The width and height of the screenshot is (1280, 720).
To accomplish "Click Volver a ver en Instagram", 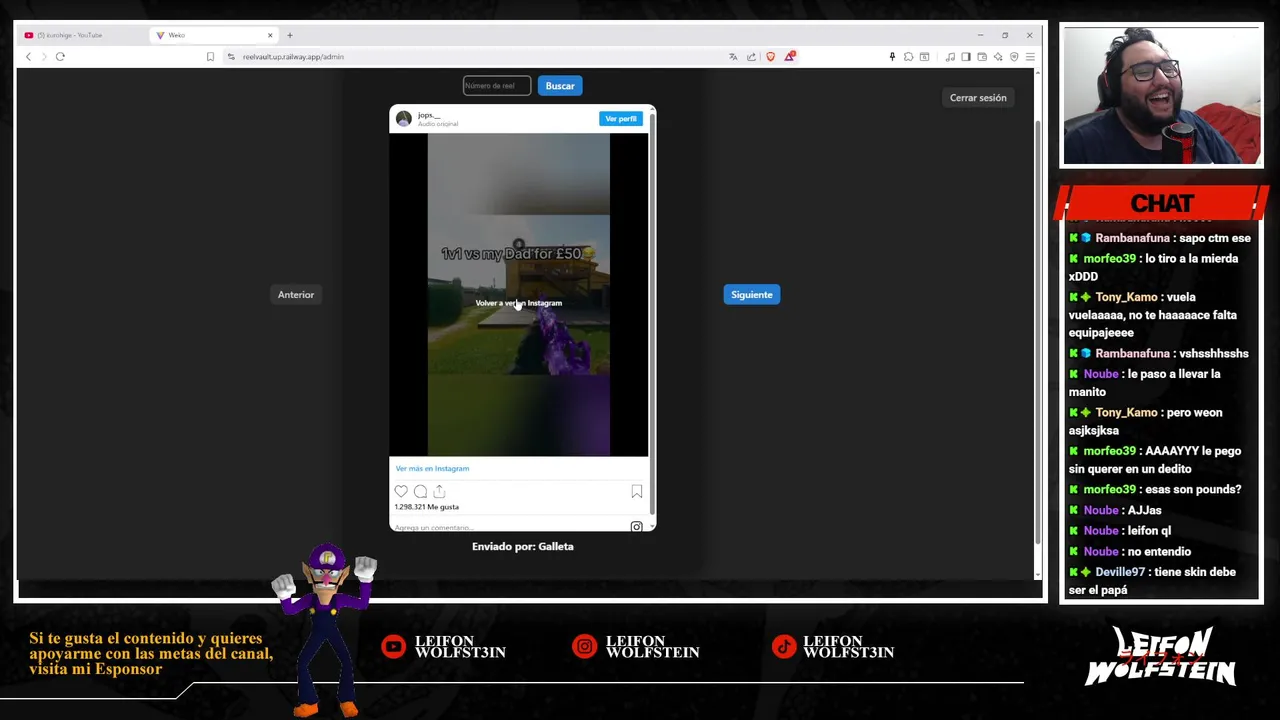I will (518, 303).
